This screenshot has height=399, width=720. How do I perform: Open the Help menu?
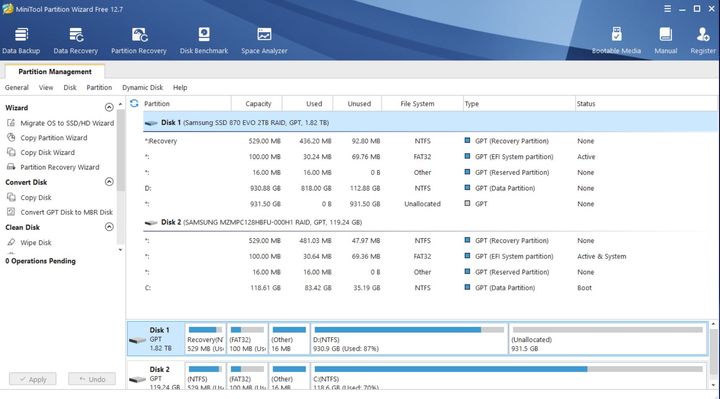coord(180,87)
